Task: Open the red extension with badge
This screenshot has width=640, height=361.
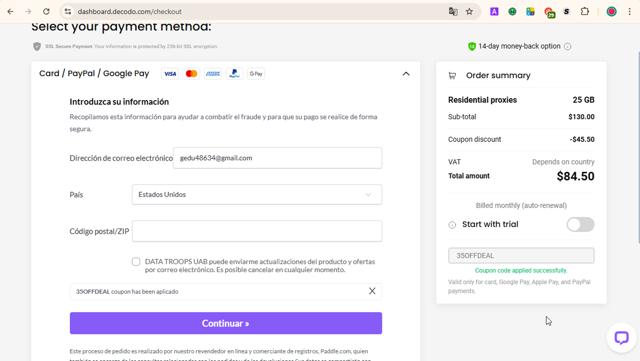Action: [x=549, y=12]
